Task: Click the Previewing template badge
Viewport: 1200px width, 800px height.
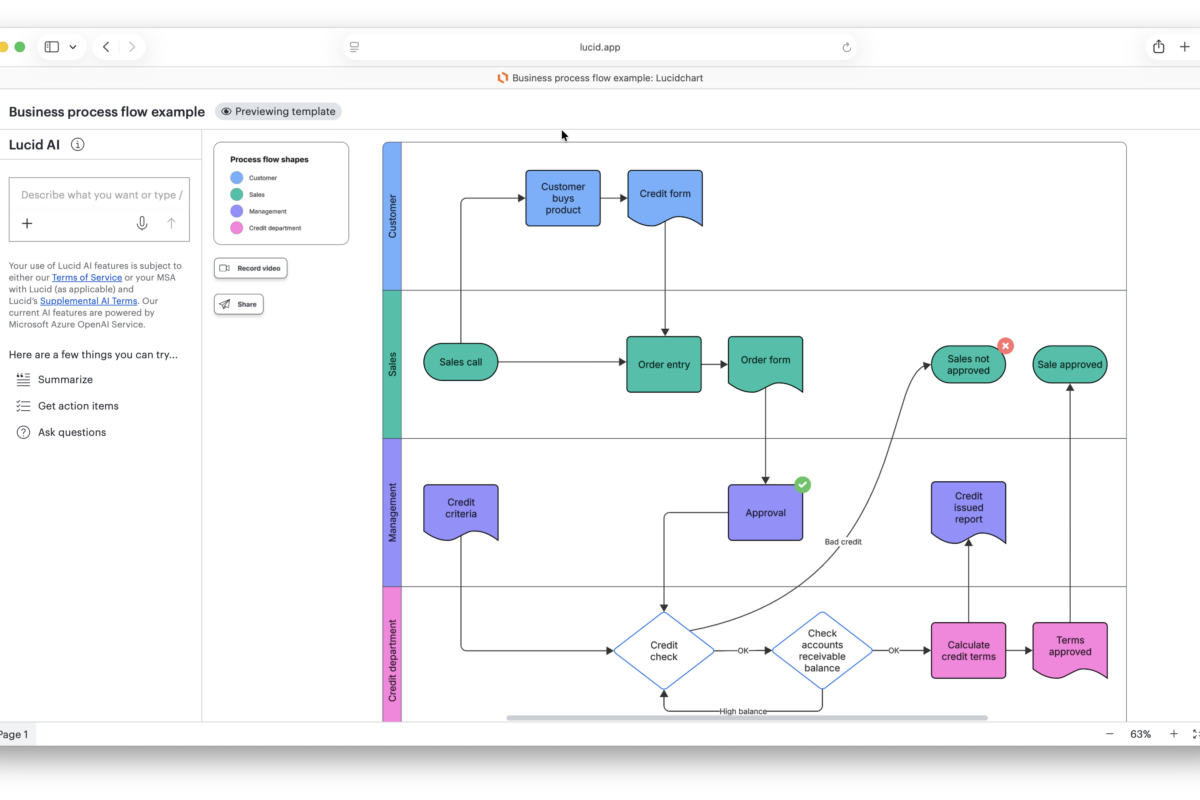Action: (278, 112)
